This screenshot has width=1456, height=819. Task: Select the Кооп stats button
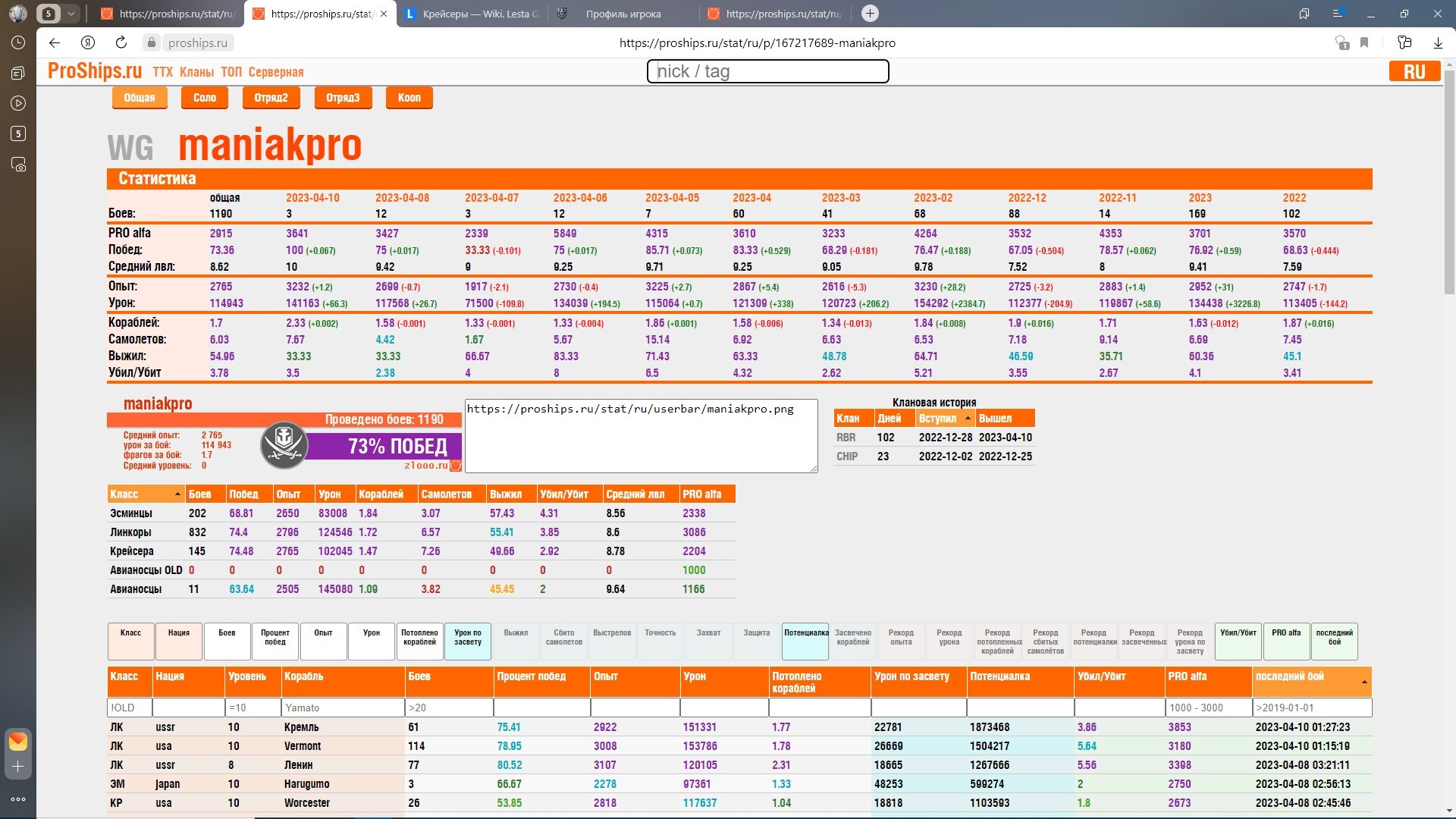[409, 98]
